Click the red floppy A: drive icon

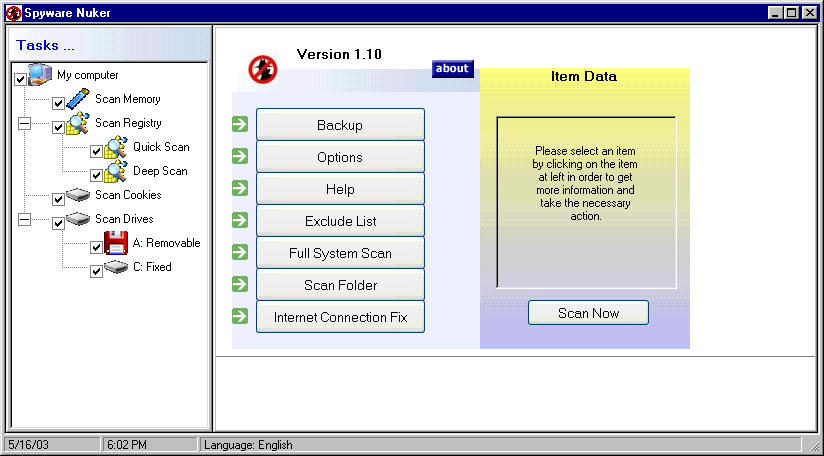116,243
